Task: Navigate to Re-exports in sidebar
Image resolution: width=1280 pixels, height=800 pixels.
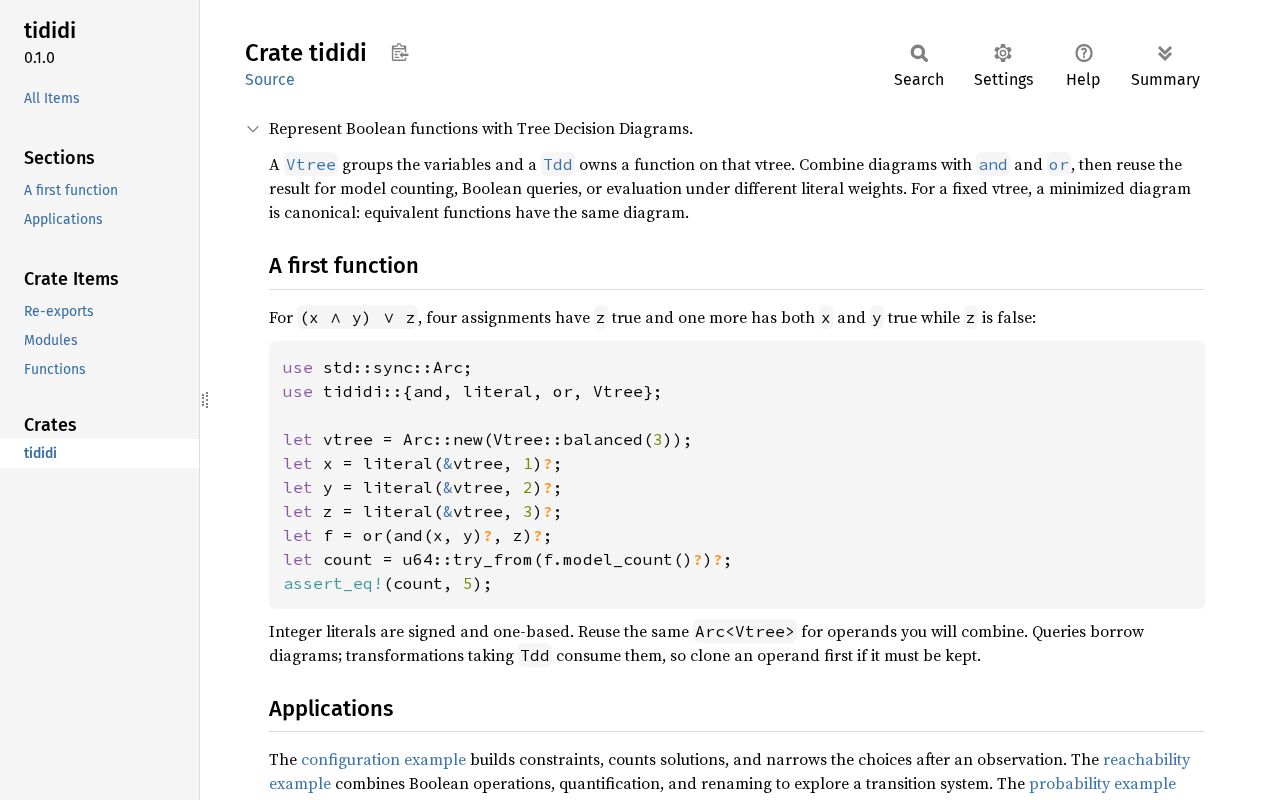Action: click(x=59, y=311)
